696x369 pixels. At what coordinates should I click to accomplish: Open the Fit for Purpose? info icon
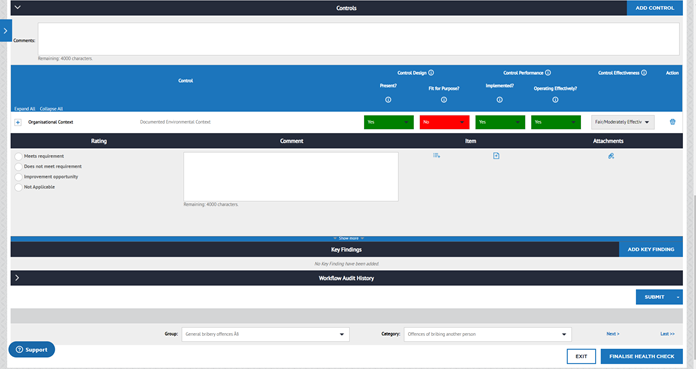click(444, 100)
